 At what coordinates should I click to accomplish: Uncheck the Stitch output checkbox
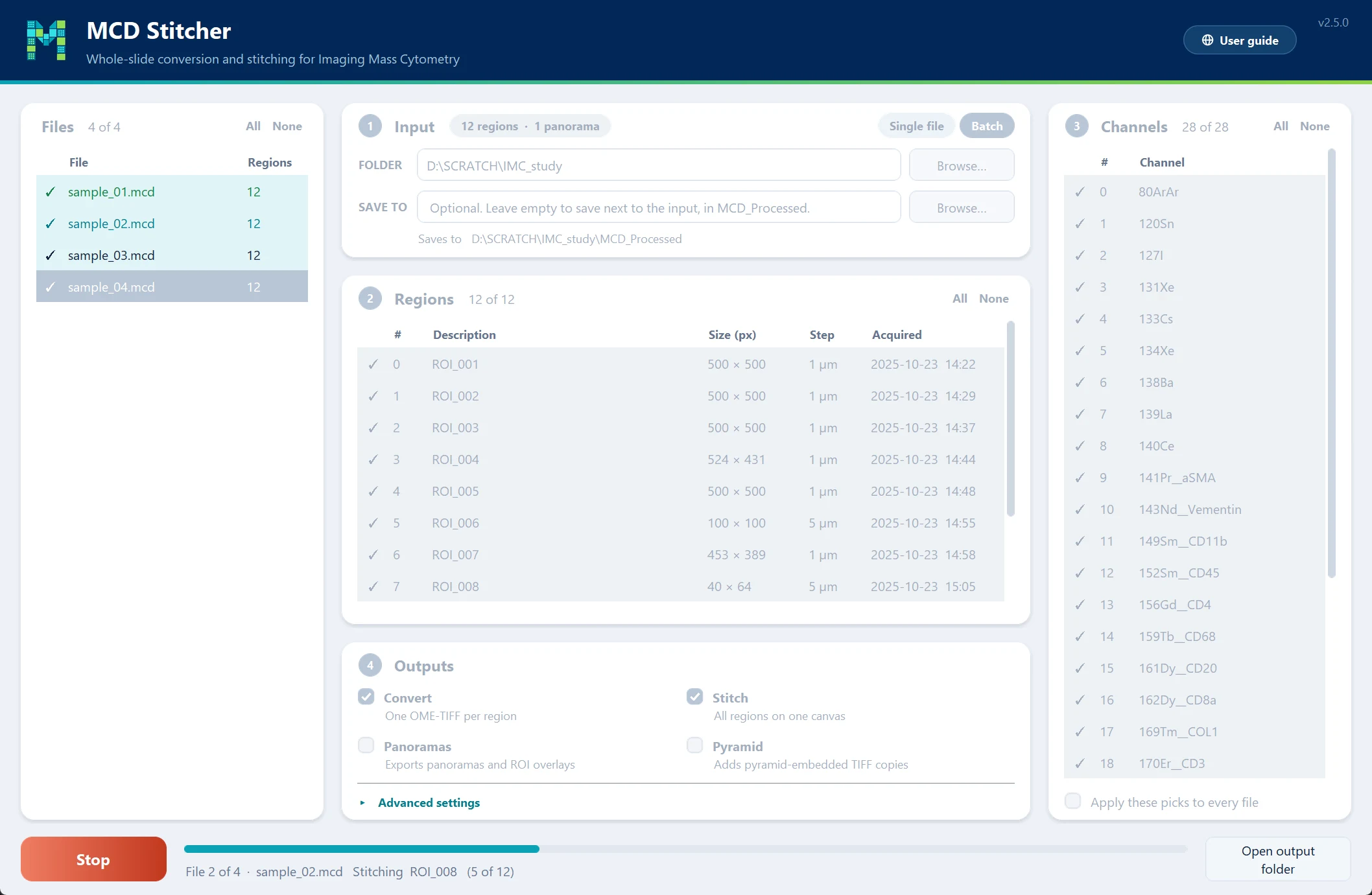(x=695, y=697)
